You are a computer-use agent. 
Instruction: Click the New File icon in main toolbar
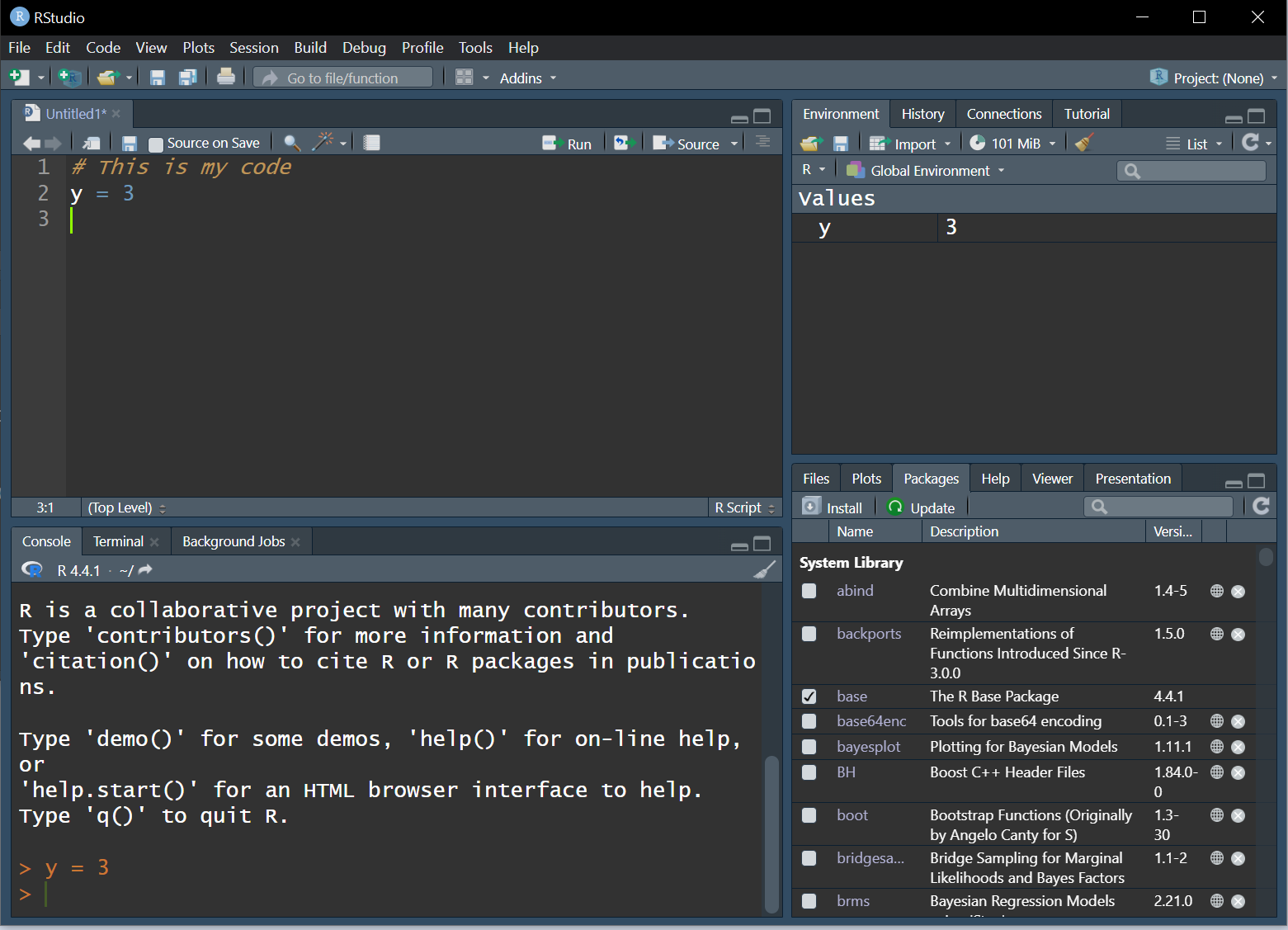[18, 78]
